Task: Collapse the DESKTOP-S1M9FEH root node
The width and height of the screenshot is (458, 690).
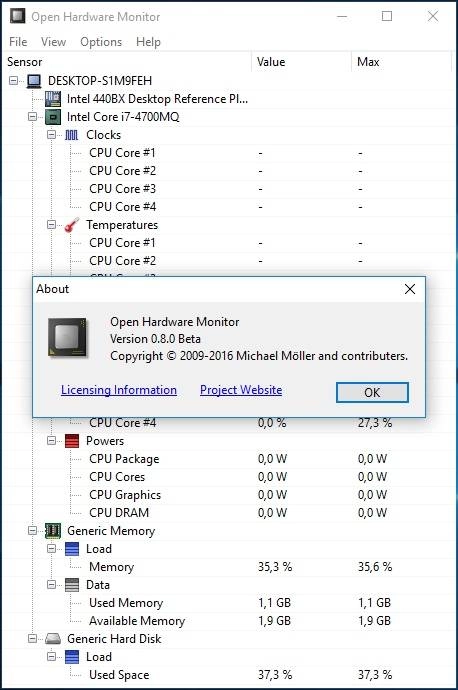Action: (14, 81)
